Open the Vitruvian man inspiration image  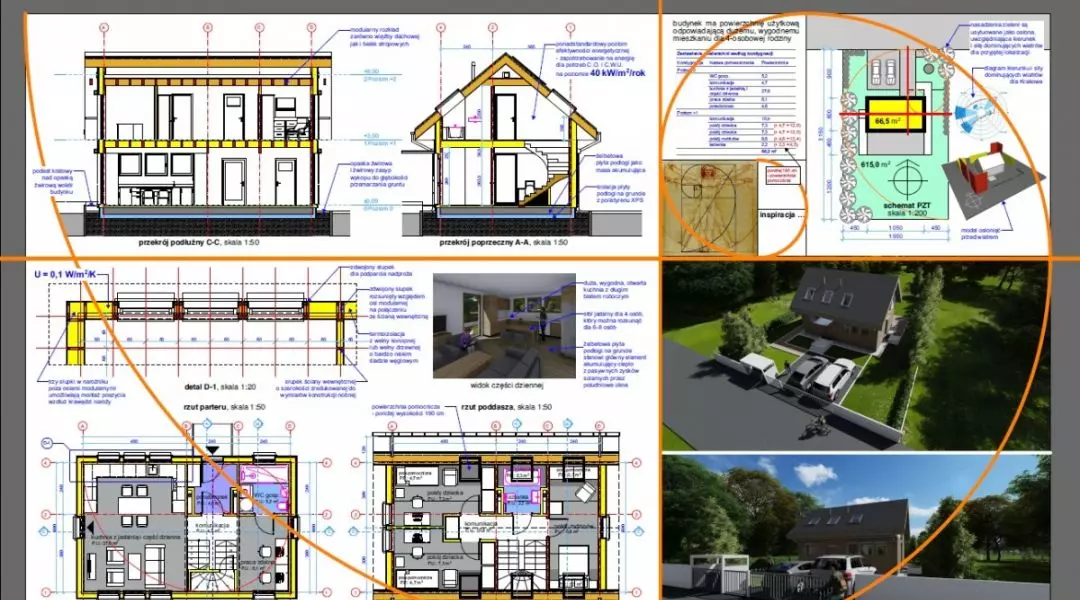(x=709, y=209)
